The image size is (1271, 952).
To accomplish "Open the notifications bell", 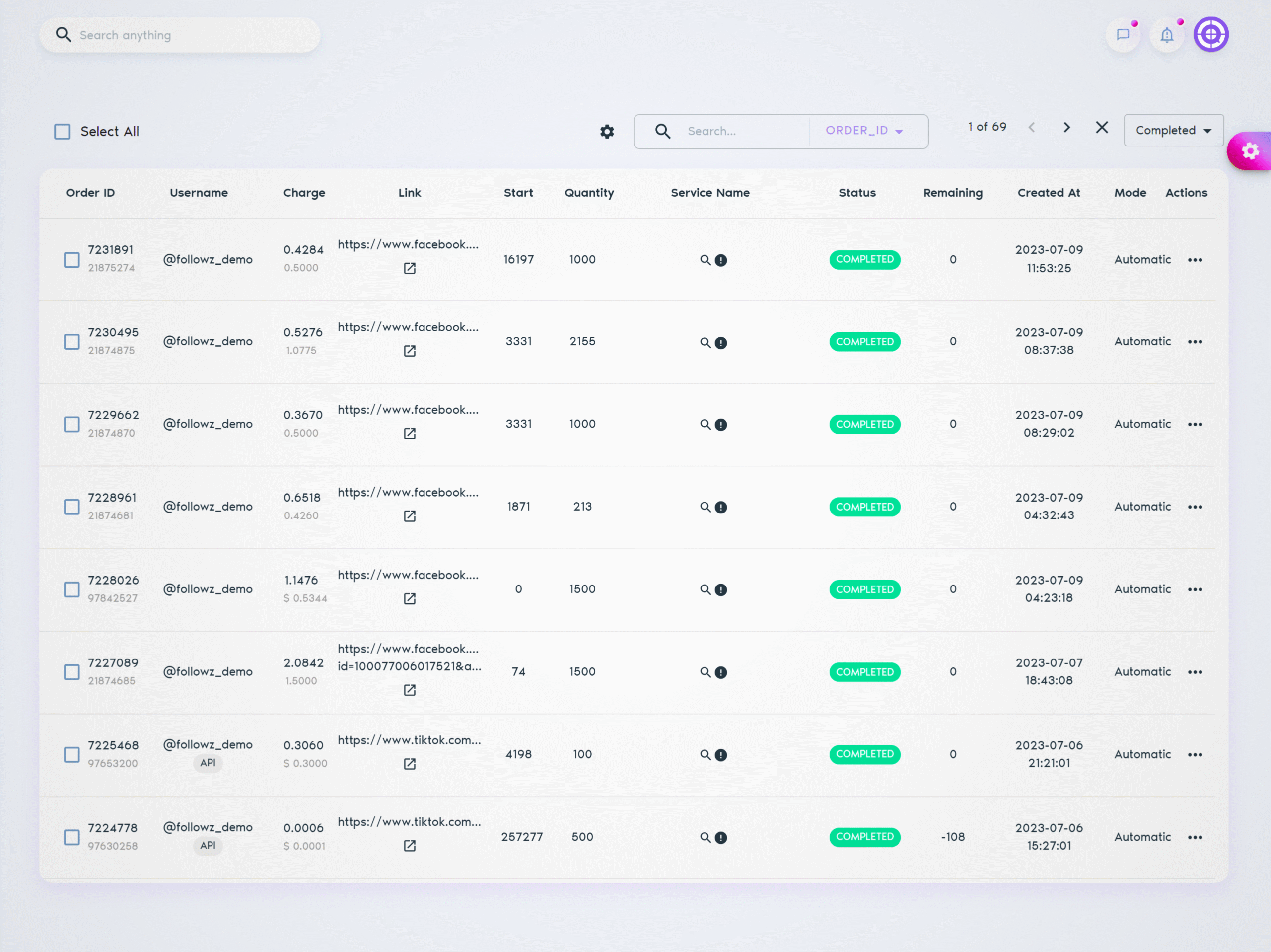I will 1166,35.
